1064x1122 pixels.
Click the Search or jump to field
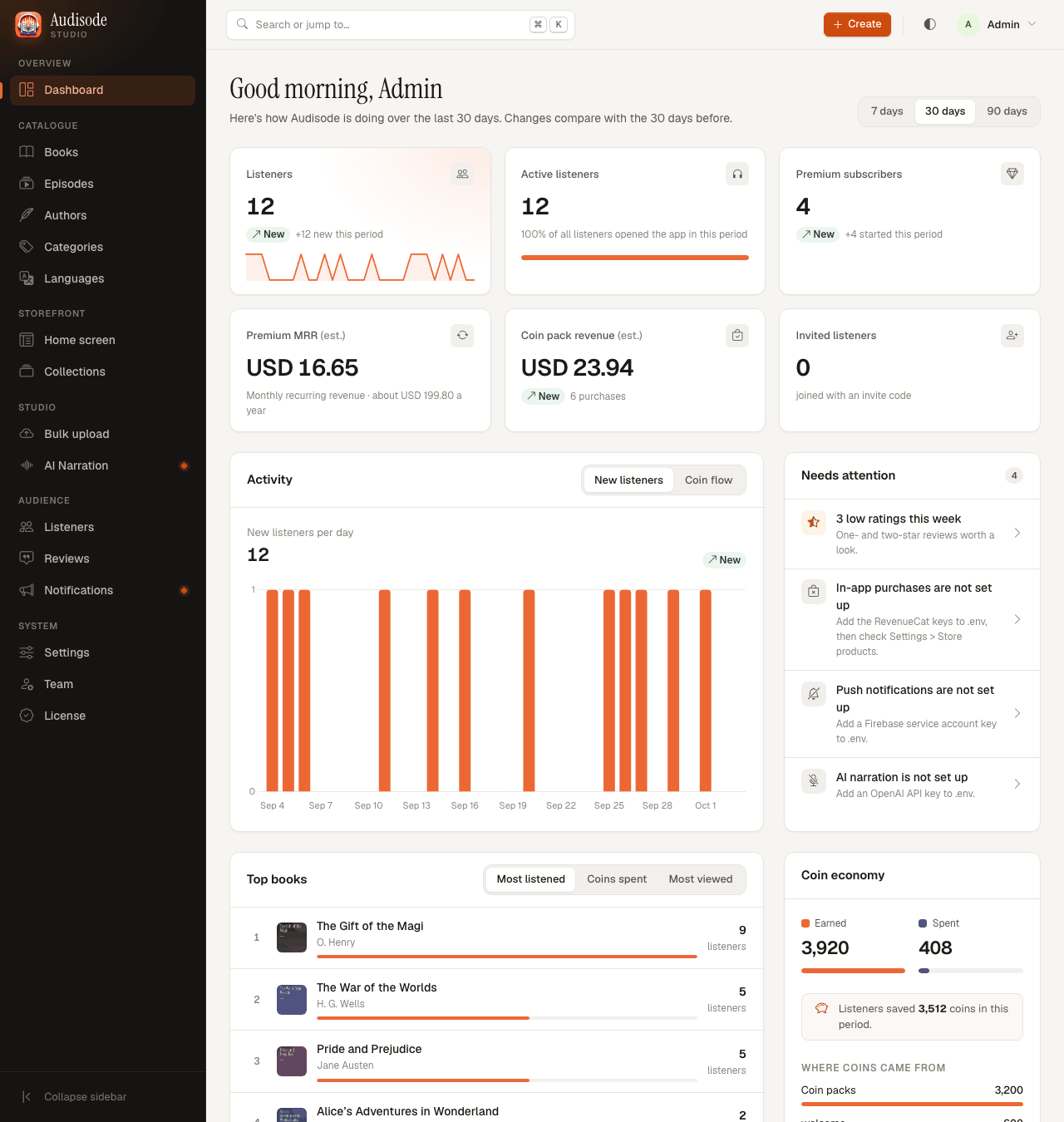click(x=401, y=25)
